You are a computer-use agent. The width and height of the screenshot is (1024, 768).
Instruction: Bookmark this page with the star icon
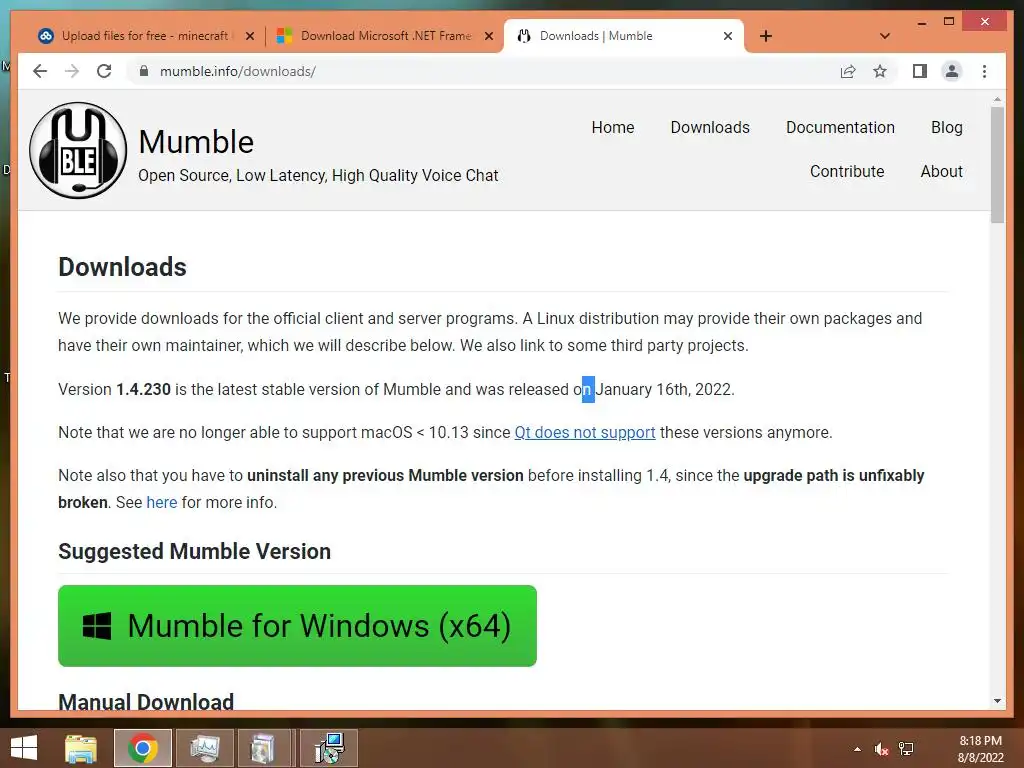[880, 71]
